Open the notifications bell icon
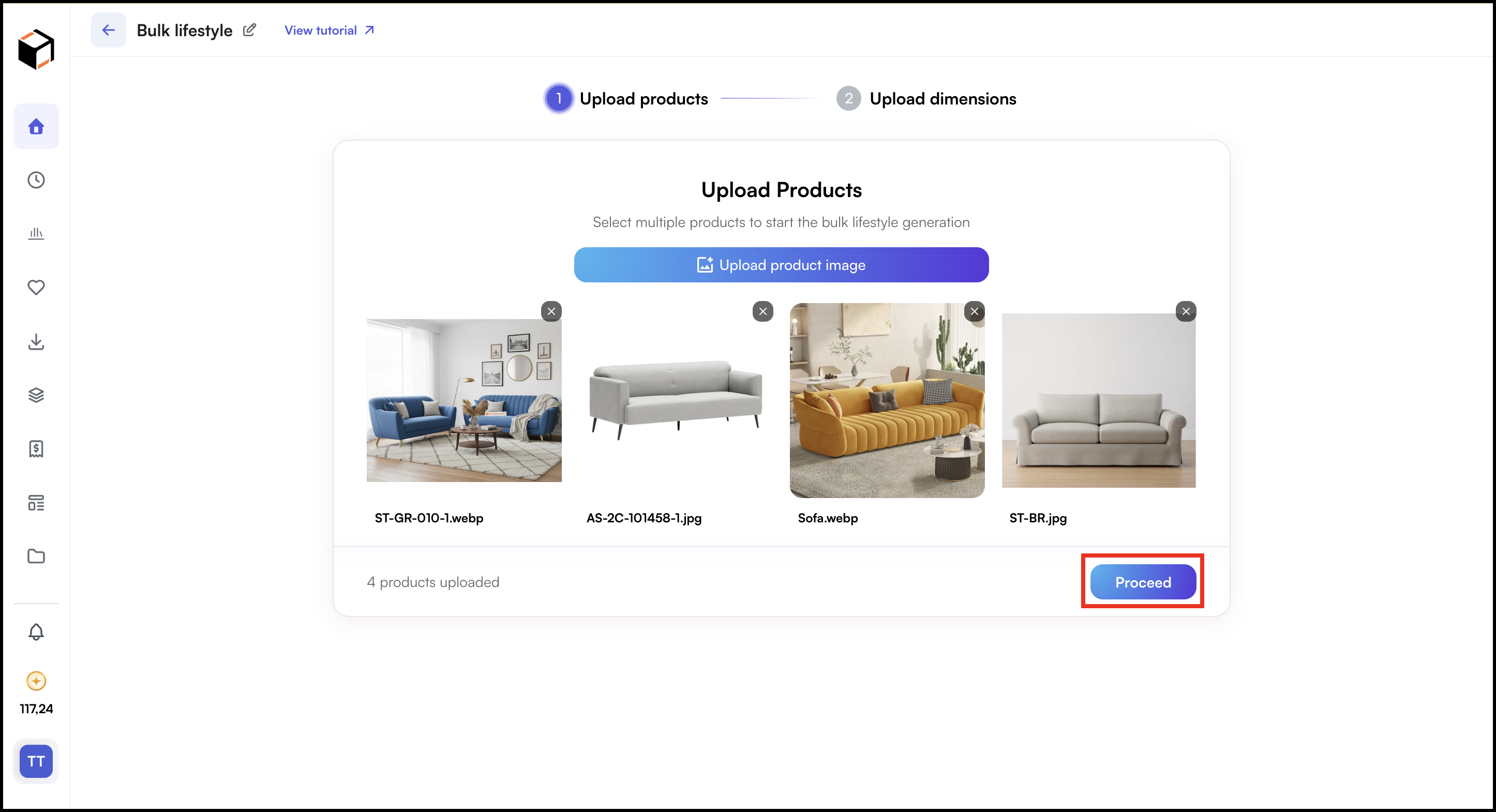The image size is (1496, 812). pos(36,632)
